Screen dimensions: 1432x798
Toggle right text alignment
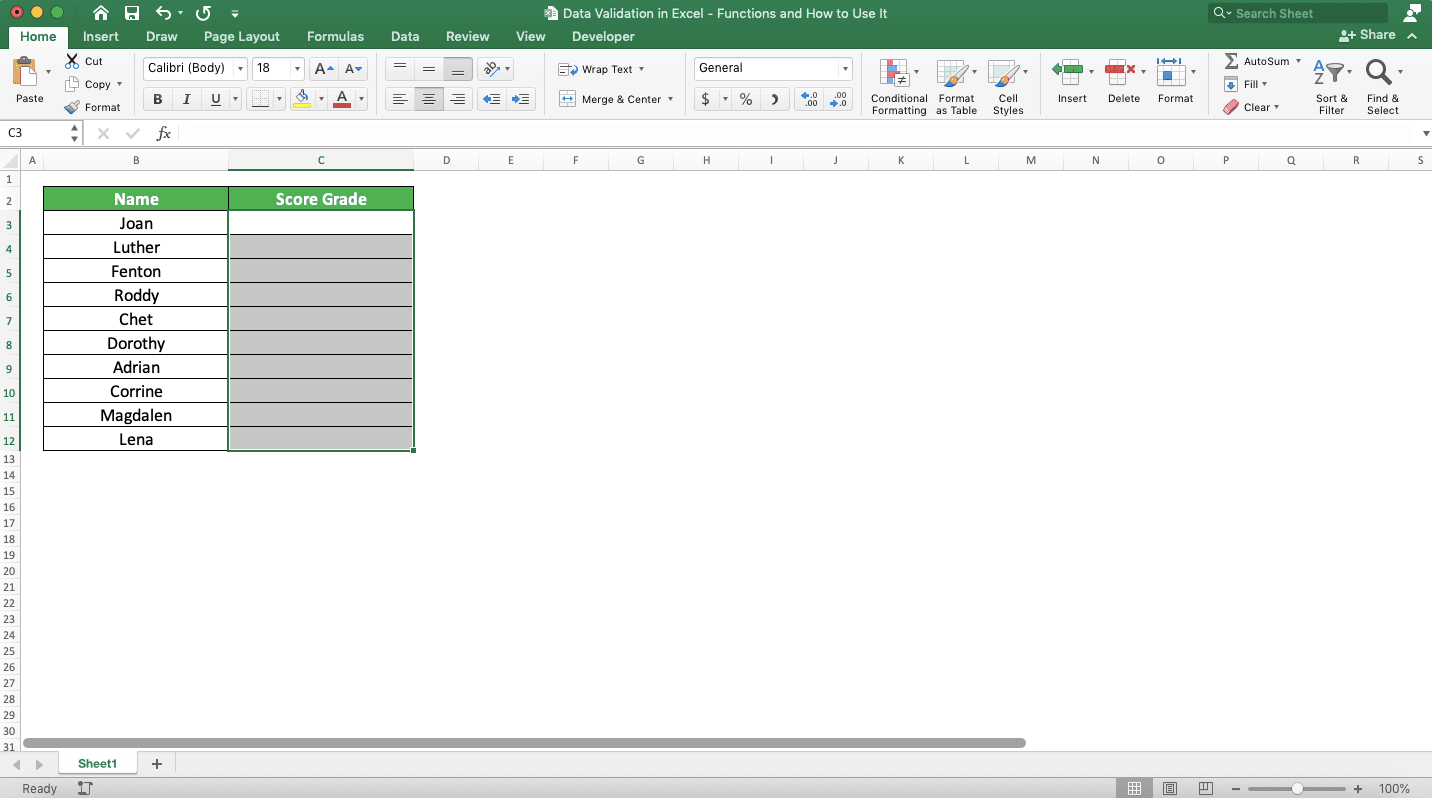tap(458, 99)
